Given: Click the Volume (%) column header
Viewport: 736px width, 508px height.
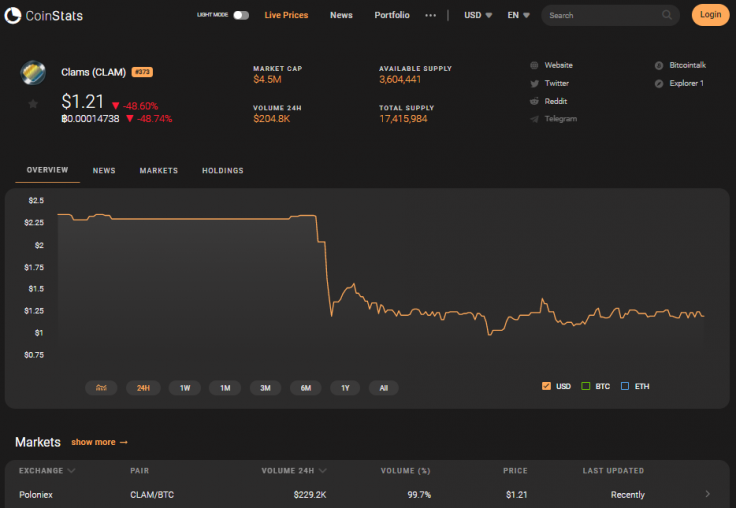Looking at the screenshot, I should click(x=405, y=470).
